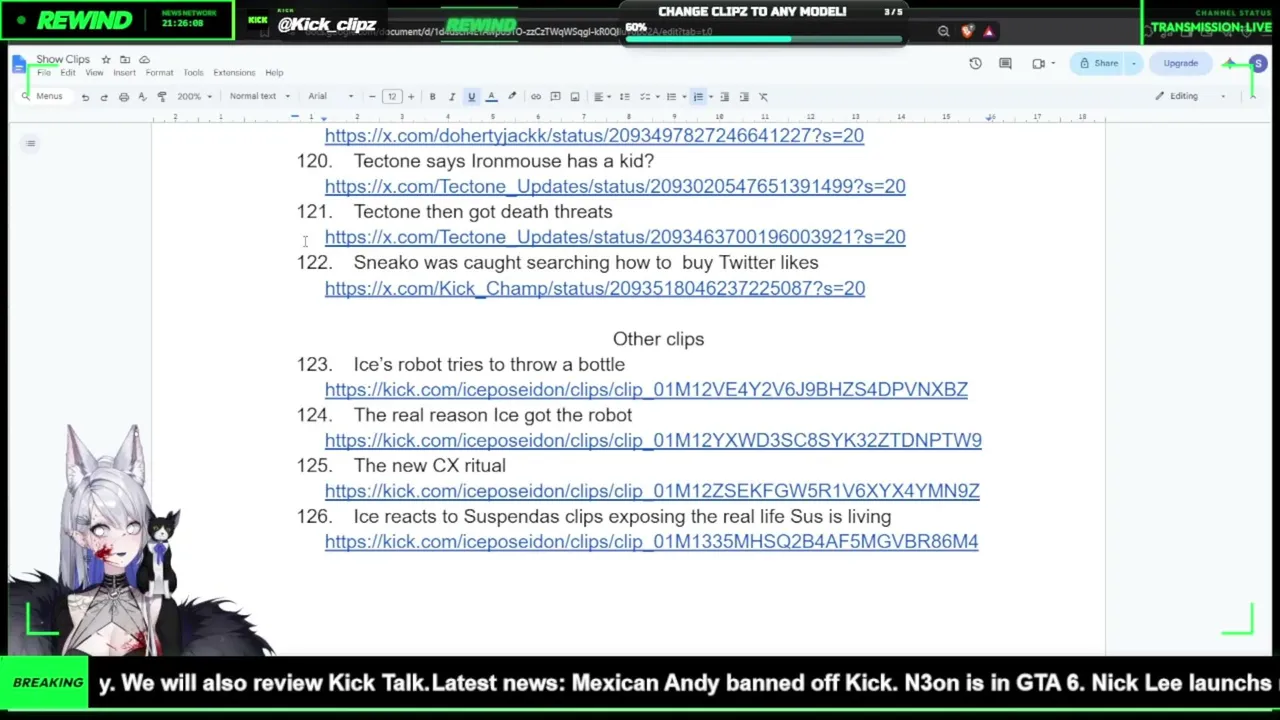Click the browser zoom magnifier icon
The image size is (1280, 720).
943,32
